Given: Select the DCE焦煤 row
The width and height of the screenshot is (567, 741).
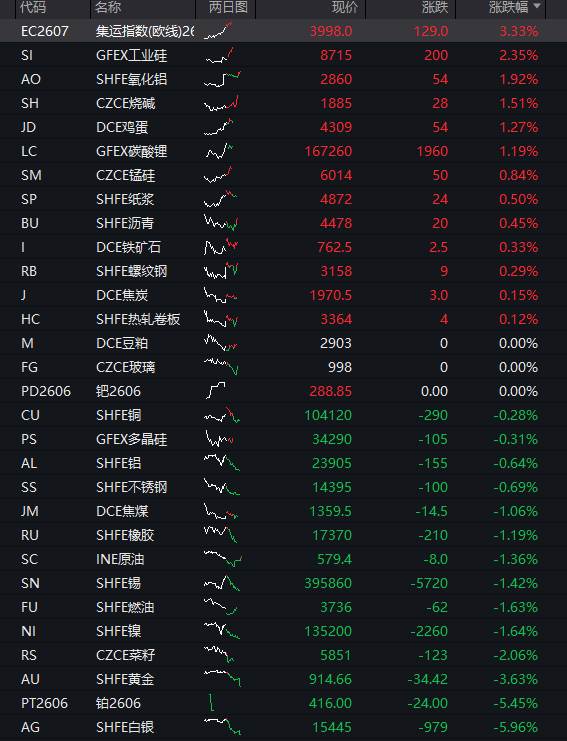Looking at the screenshot, I should (284, 511).
